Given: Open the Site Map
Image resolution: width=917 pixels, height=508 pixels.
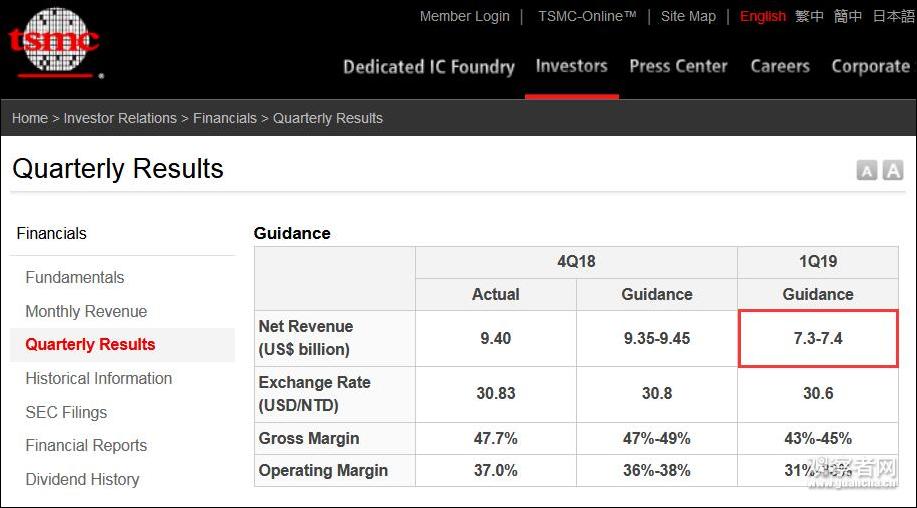Looking at the screenshot, I should click(688, 16).
